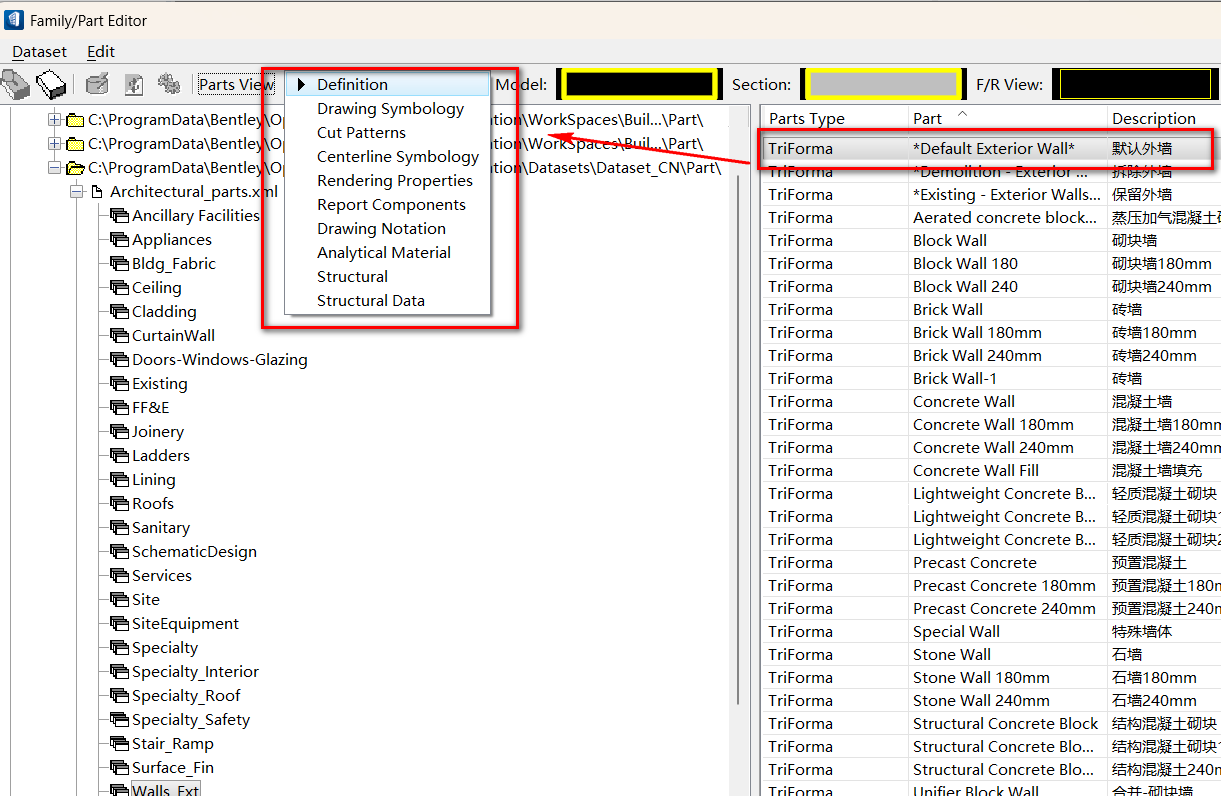
Task: Click the family icon beside Joinery
Action: 120,431
